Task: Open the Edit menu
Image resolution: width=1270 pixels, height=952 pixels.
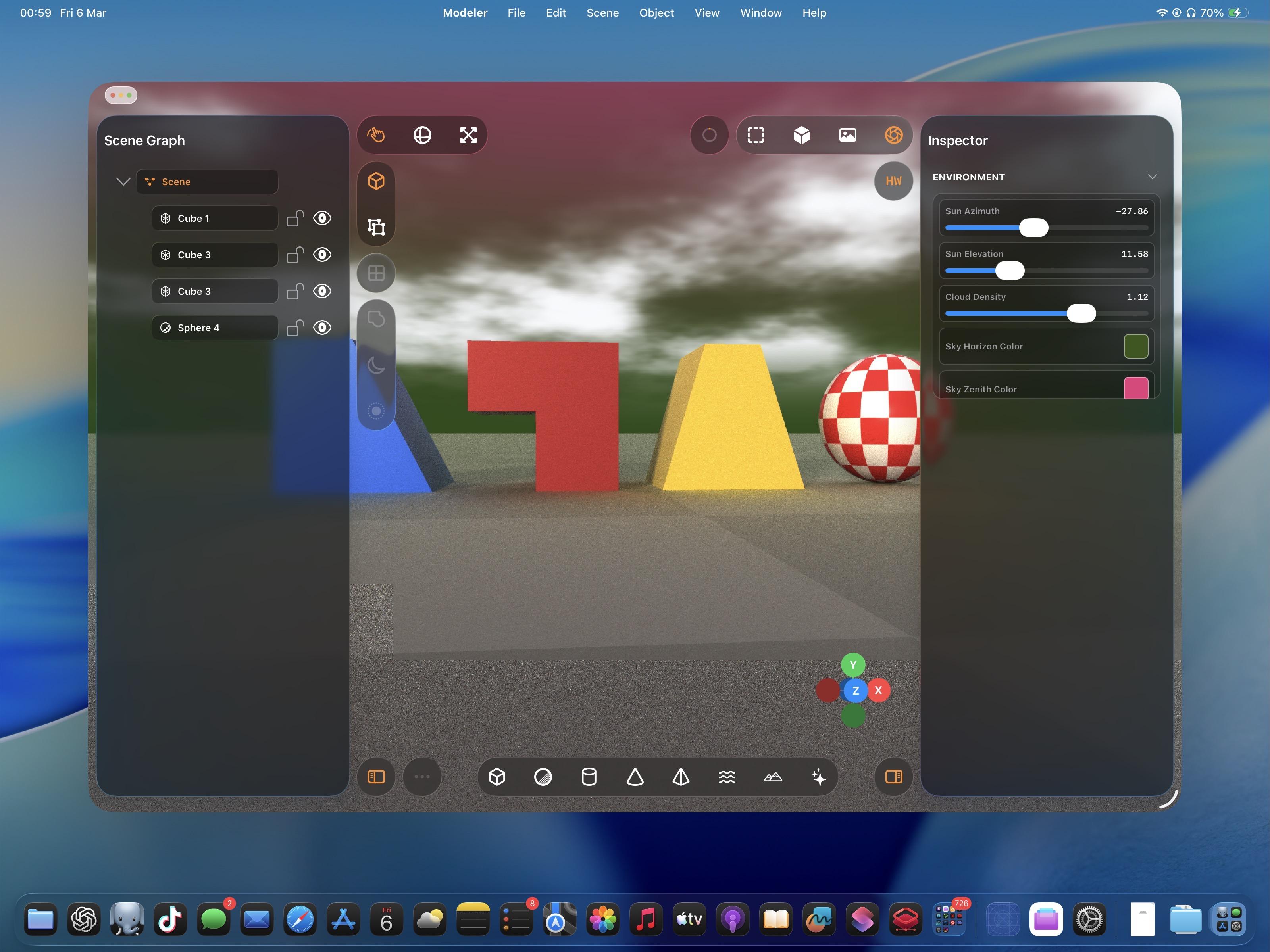Action: [x=556, y=13]
